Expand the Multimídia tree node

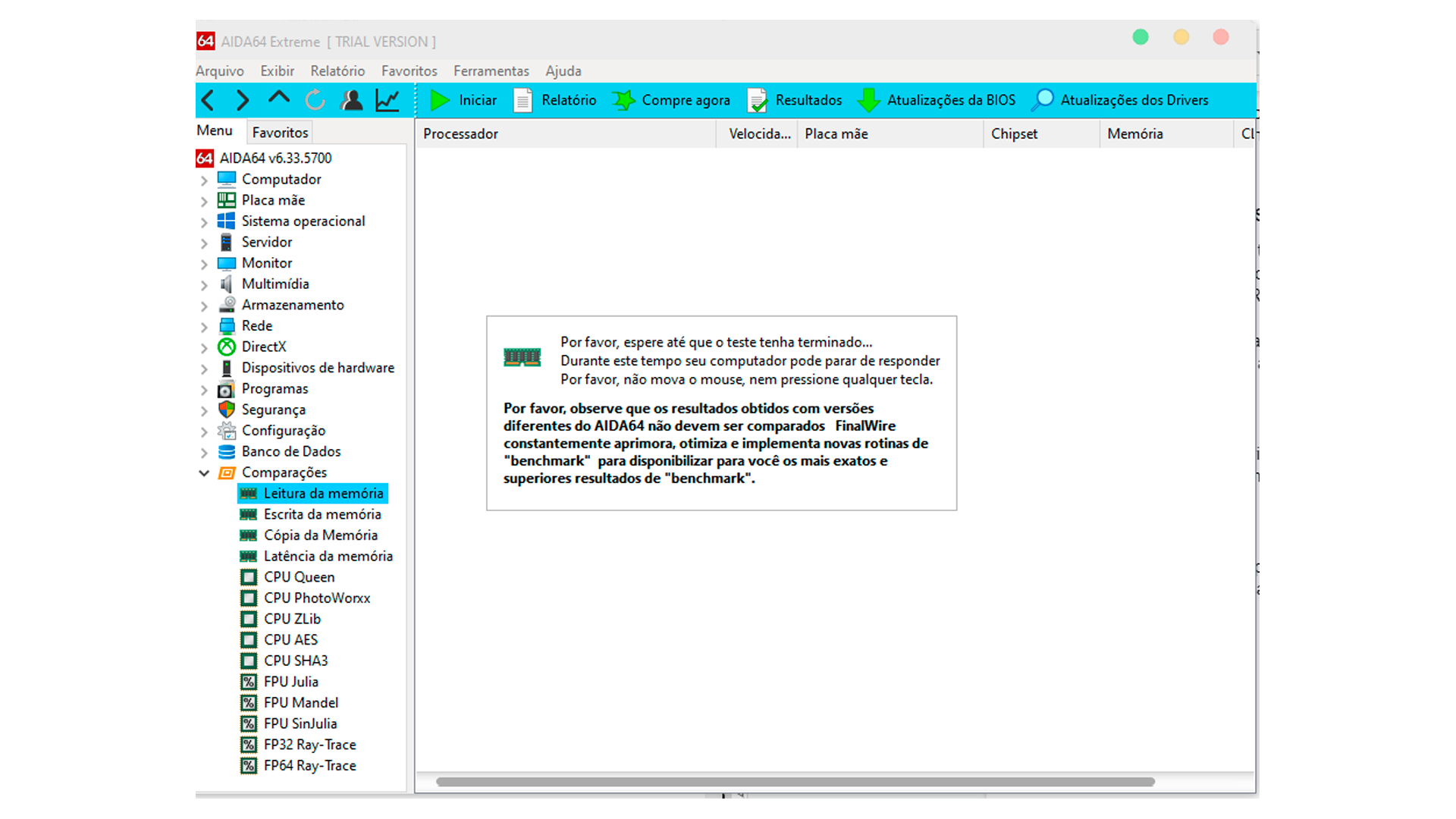click(204, 285)
